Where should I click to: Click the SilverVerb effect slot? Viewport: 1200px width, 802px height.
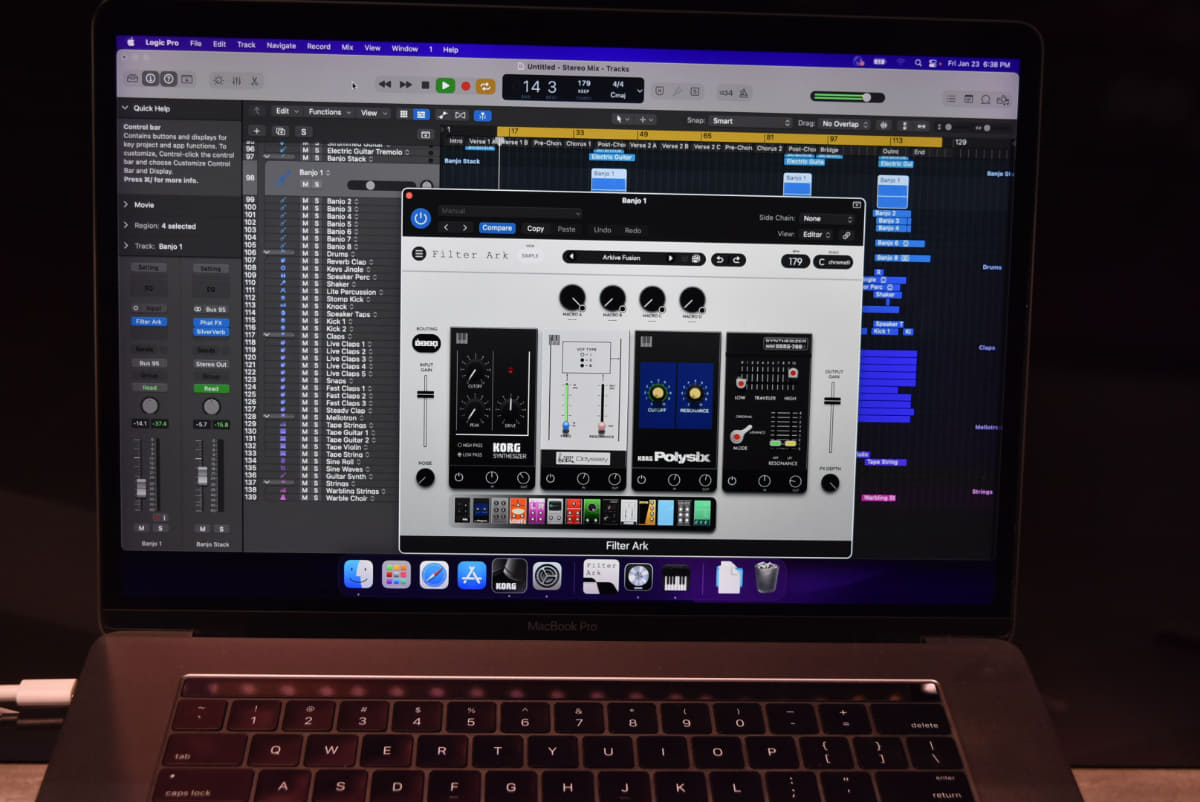point(211,331)
